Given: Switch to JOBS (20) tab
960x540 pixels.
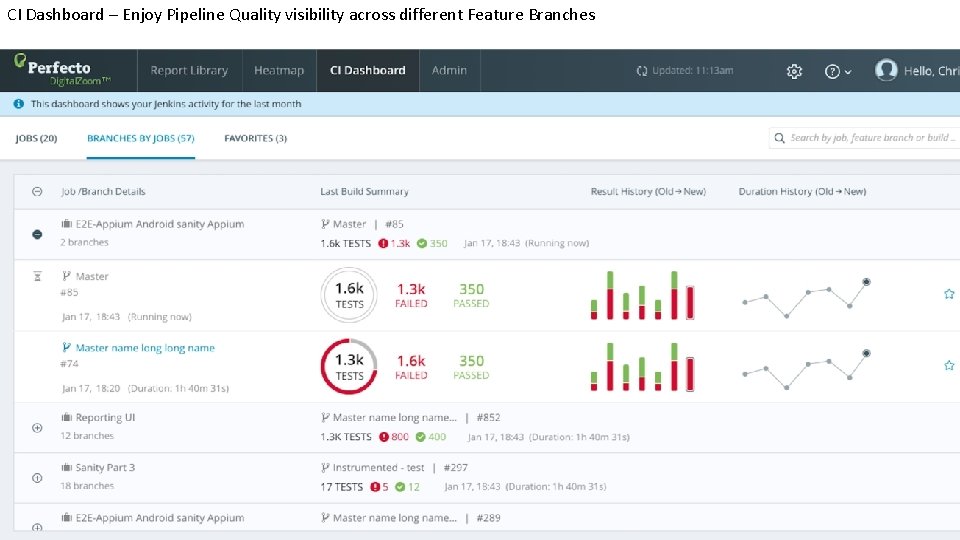Looking at the screenshot, I should [36, 138].
